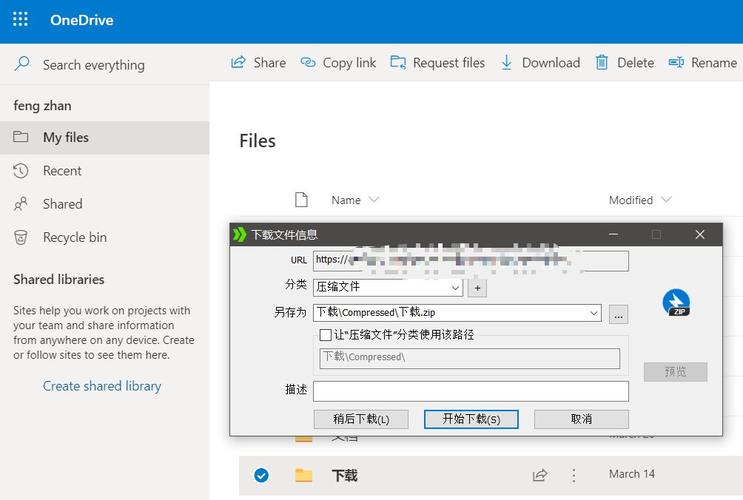Expand the Name column sort dropdown
The image size is (743, 500).
click(x=374, y=200)
